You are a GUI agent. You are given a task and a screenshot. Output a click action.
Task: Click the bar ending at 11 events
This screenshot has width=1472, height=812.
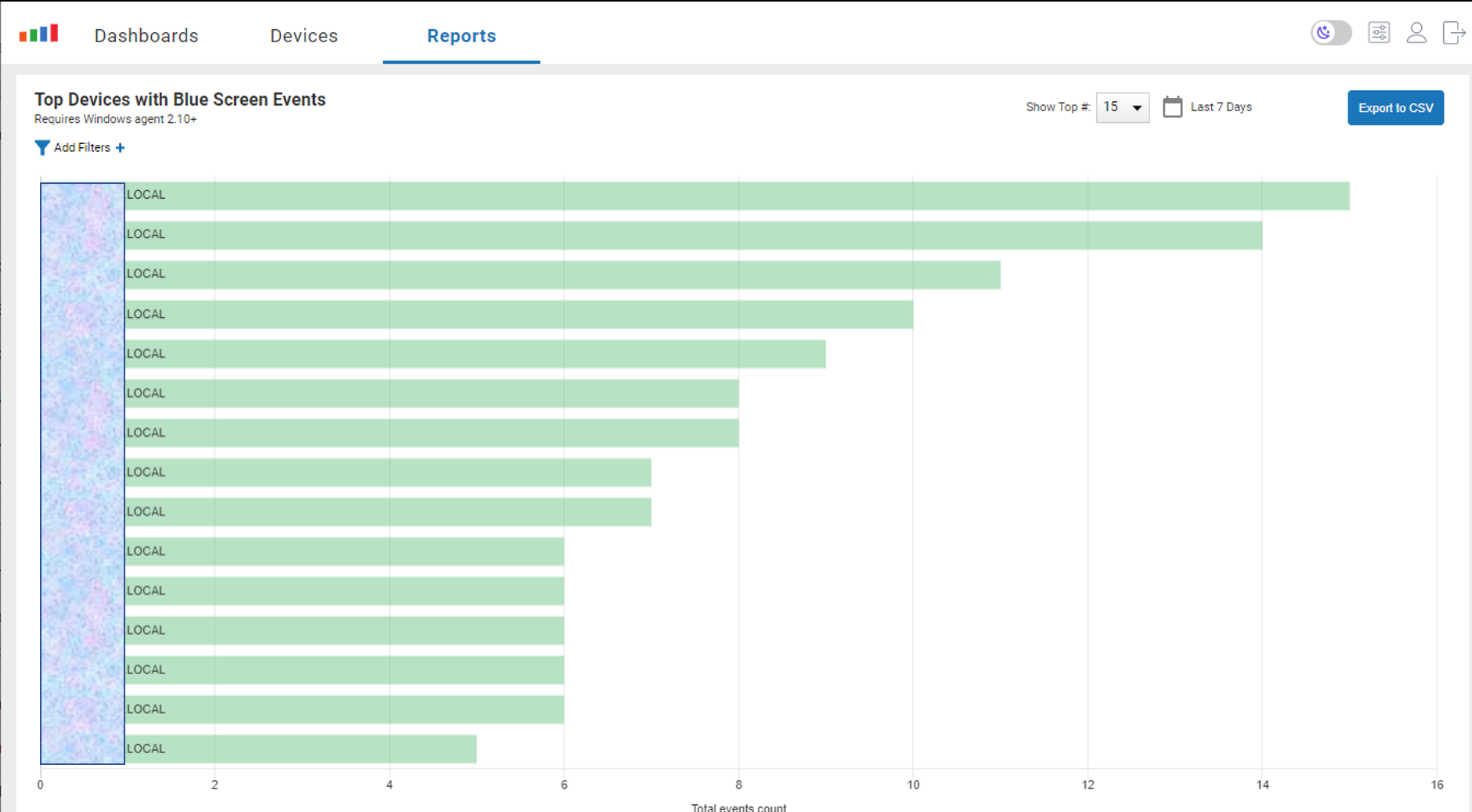(x=562, y=275)
